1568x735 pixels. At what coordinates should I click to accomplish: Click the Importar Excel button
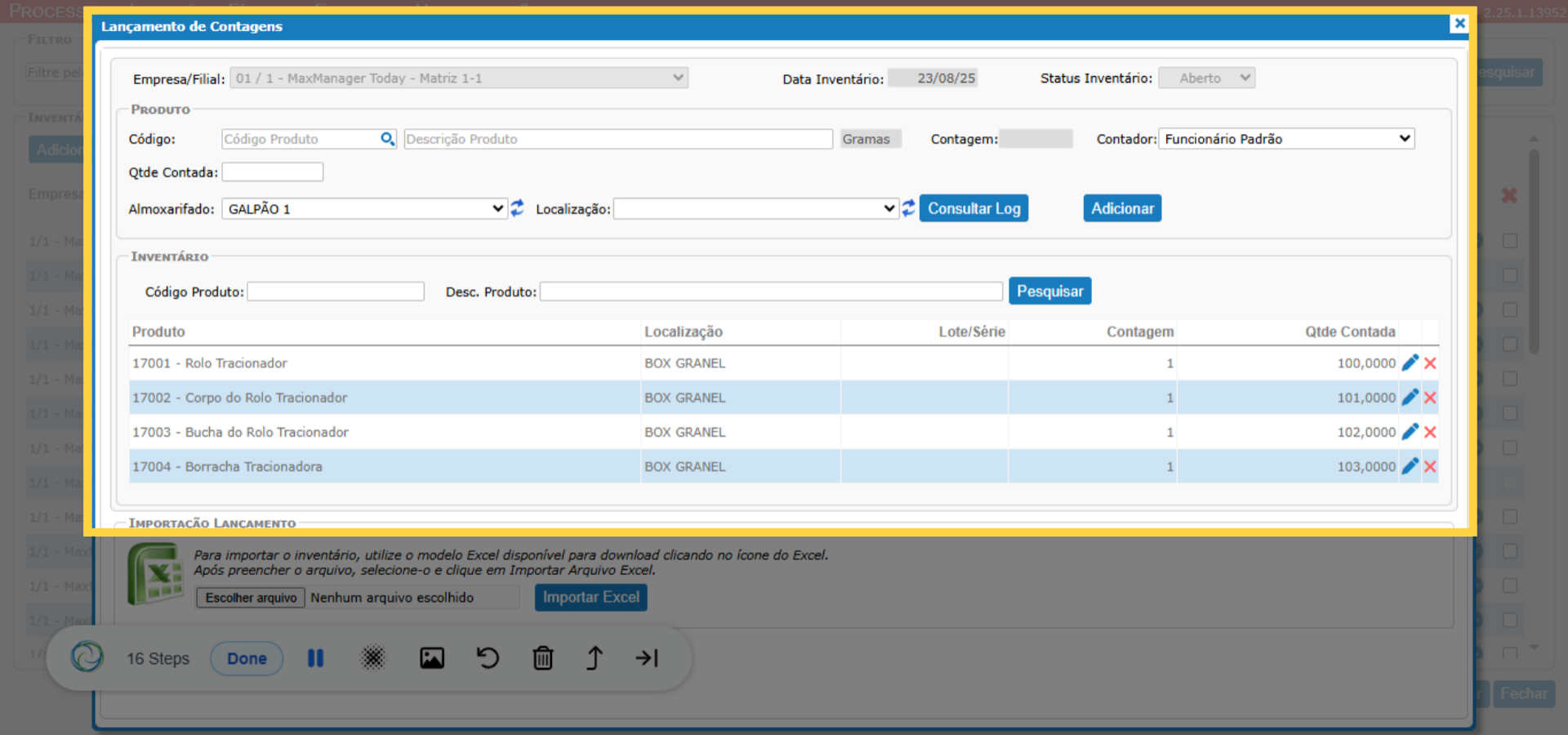(x=590, y=598)
